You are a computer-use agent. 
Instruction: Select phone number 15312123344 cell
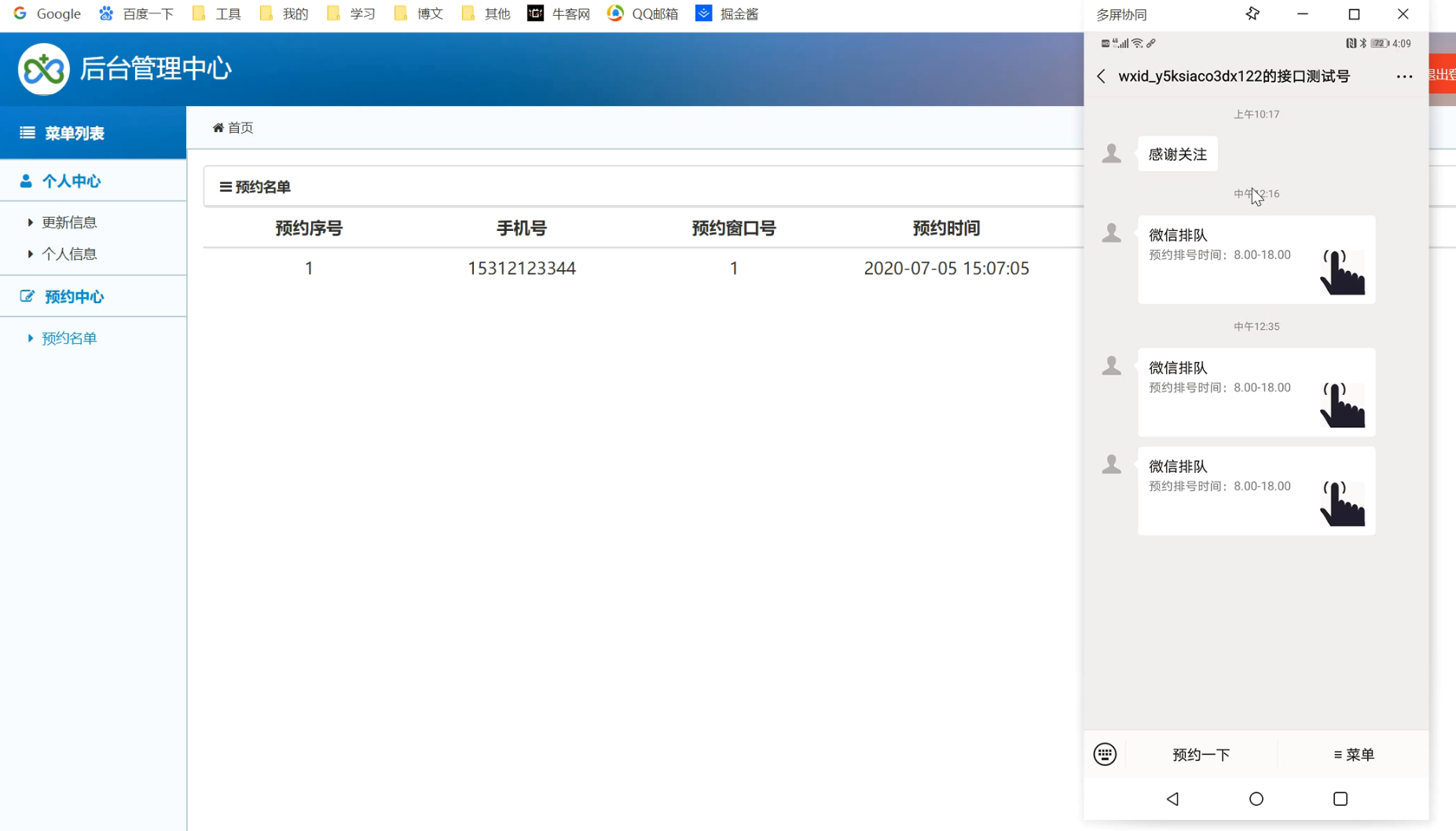coord(522,268)
